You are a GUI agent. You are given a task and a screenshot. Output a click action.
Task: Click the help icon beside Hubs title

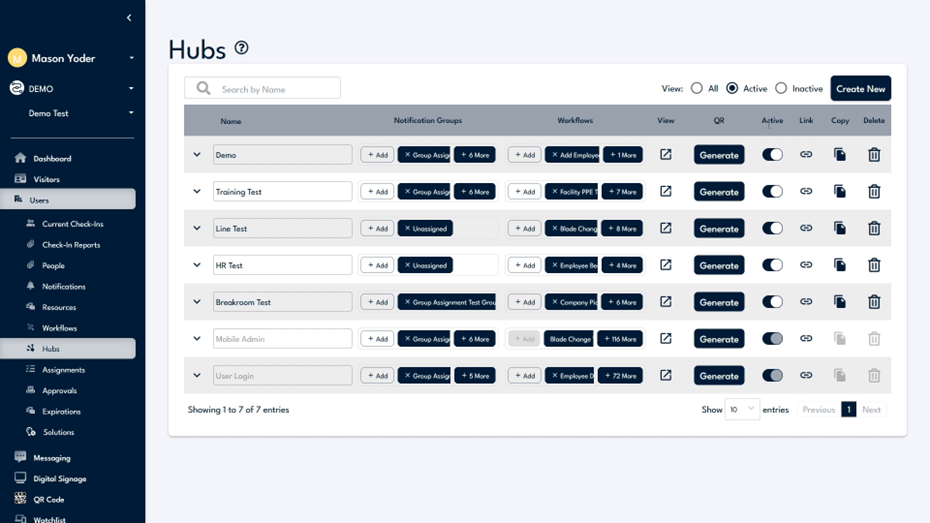241,48
